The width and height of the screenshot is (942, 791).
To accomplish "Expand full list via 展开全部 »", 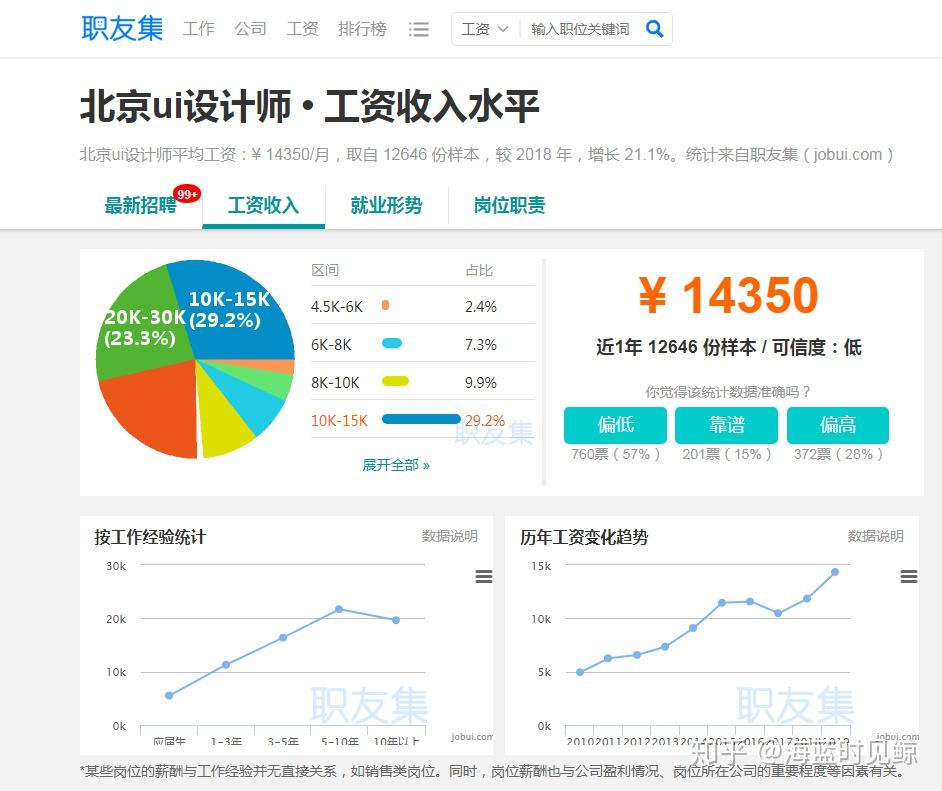I will pyautogui.click(x=396, y=465).
